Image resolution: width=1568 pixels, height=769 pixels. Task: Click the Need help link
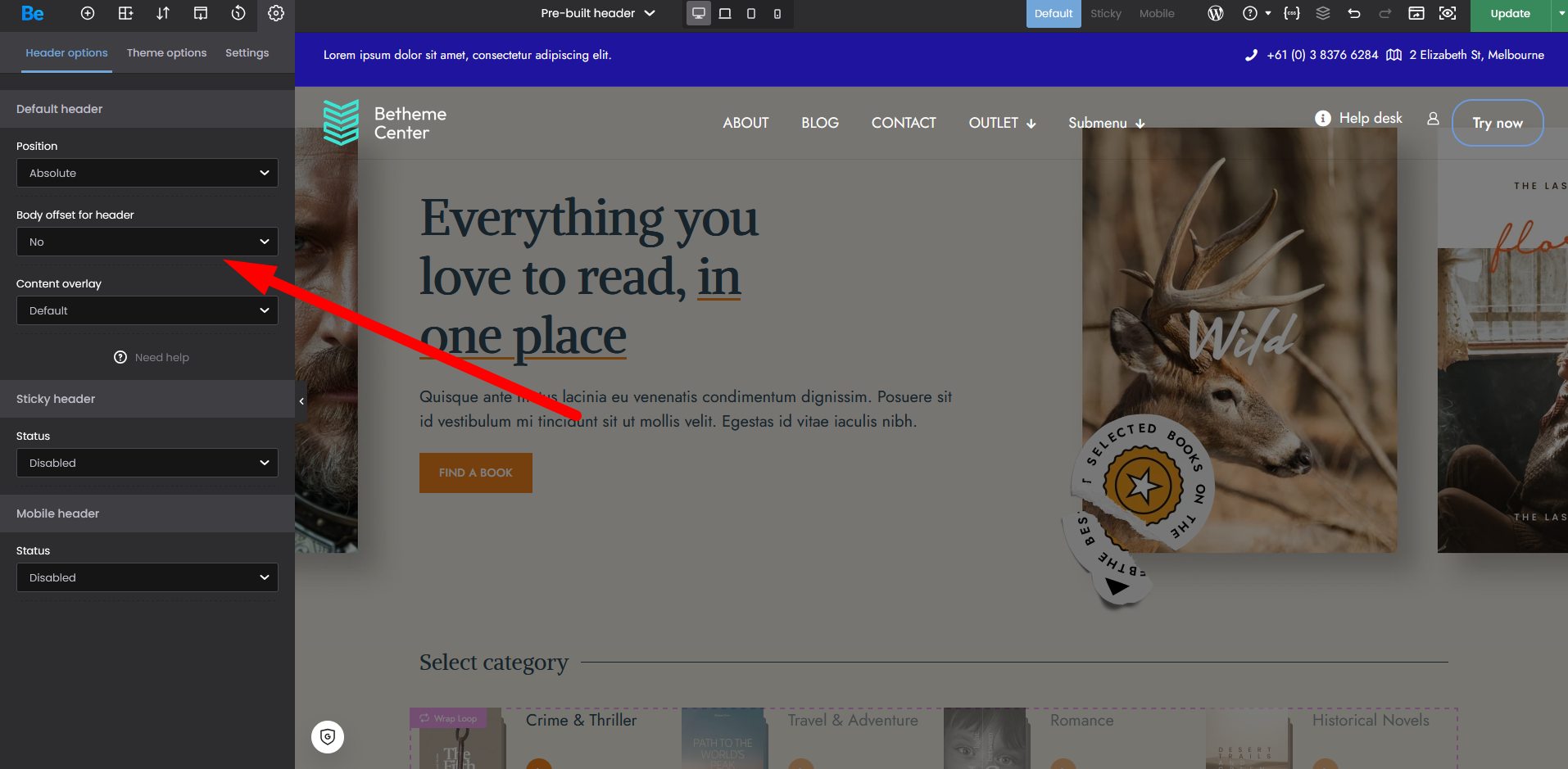coord(152,357)
